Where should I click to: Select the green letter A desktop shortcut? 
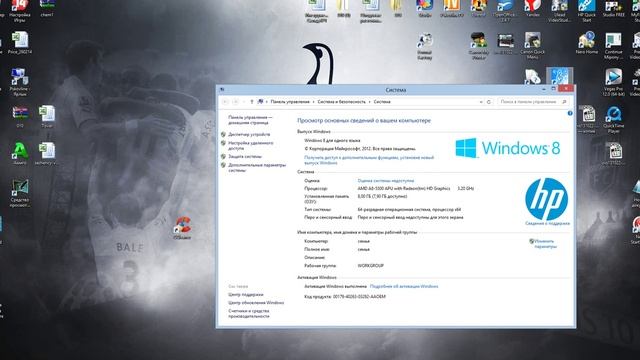click(x=20, y=153)
